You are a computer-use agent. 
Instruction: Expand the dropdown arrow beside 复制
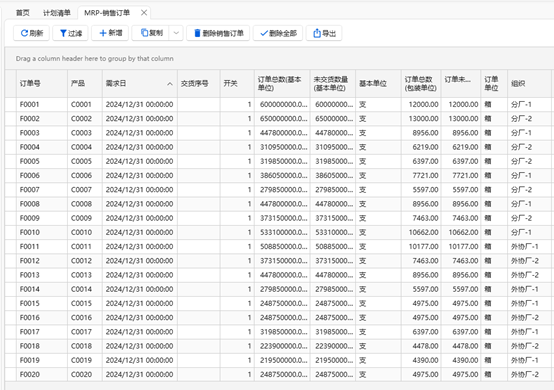click(176, 33)
